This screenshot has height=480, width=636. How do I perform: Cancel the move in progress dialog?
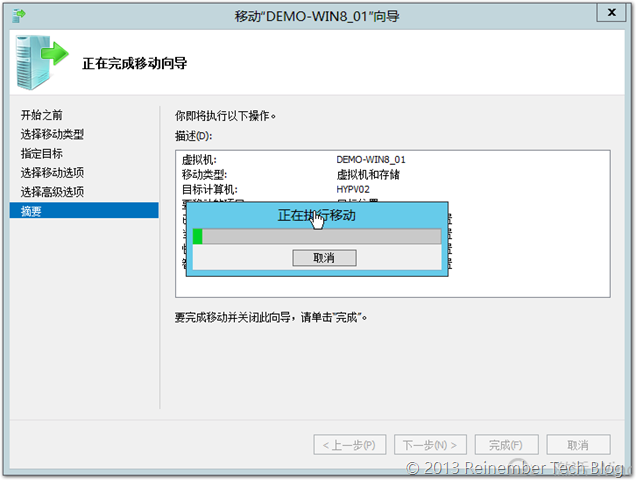tap(324, 258)
